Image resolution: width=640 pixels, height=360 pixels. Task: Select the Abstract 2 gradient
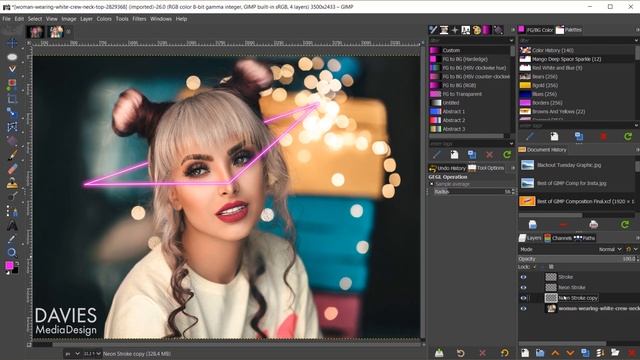click(470, 120)
